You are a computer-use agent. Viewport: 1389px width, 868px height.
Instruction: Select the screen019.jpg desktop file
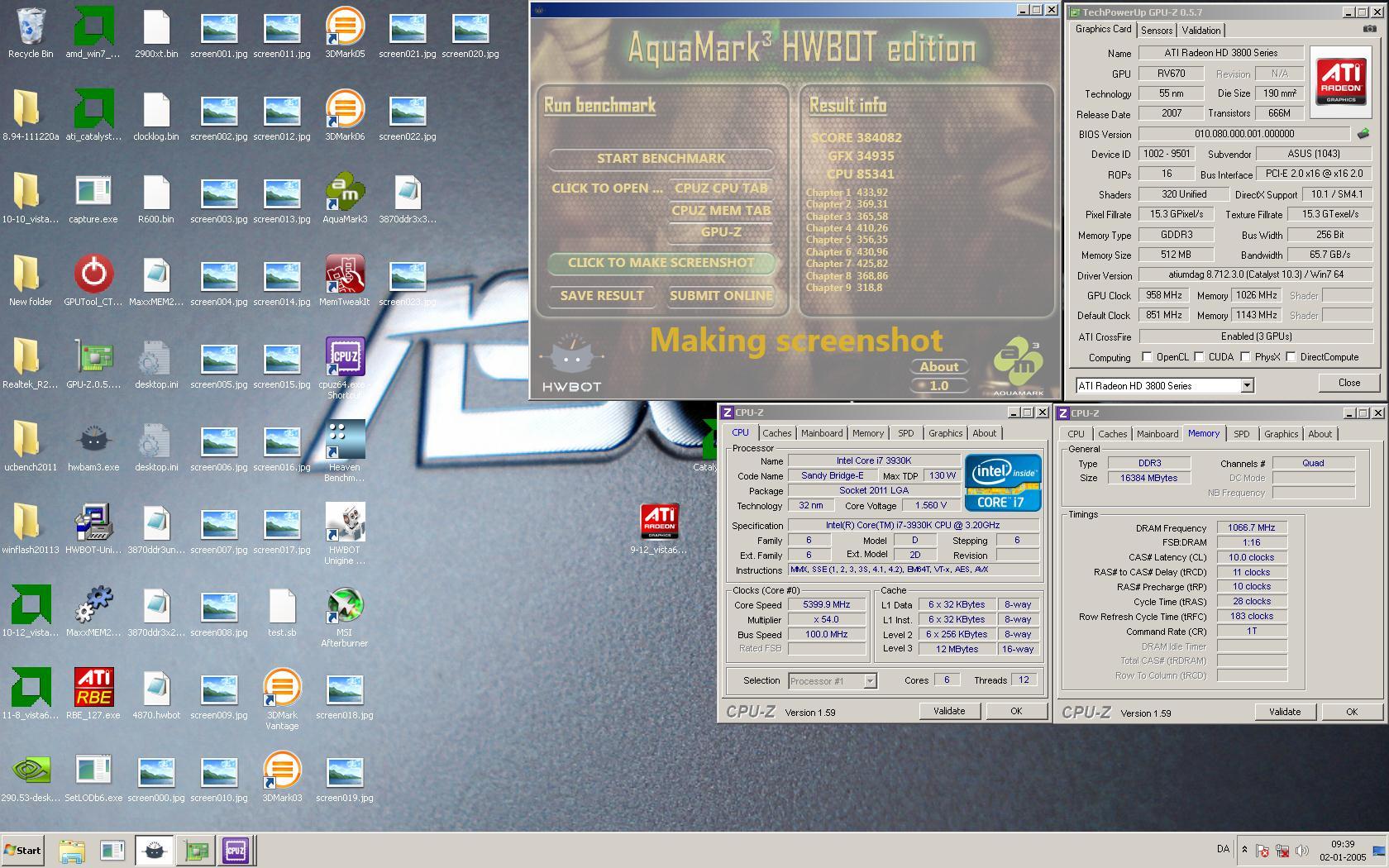(x=345, y=777)
